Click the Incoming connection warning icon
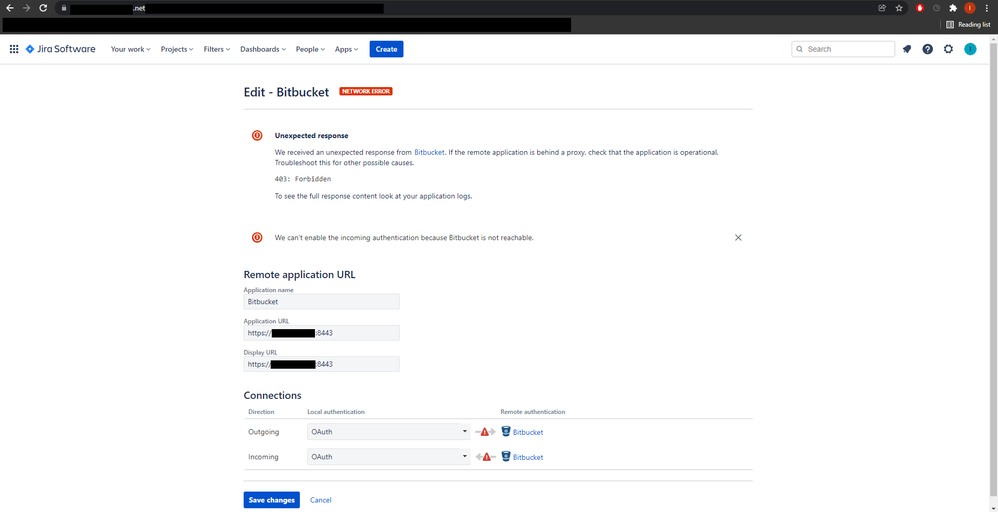Image resolution: width=998 pixels, height=512 pixels. 485,457
